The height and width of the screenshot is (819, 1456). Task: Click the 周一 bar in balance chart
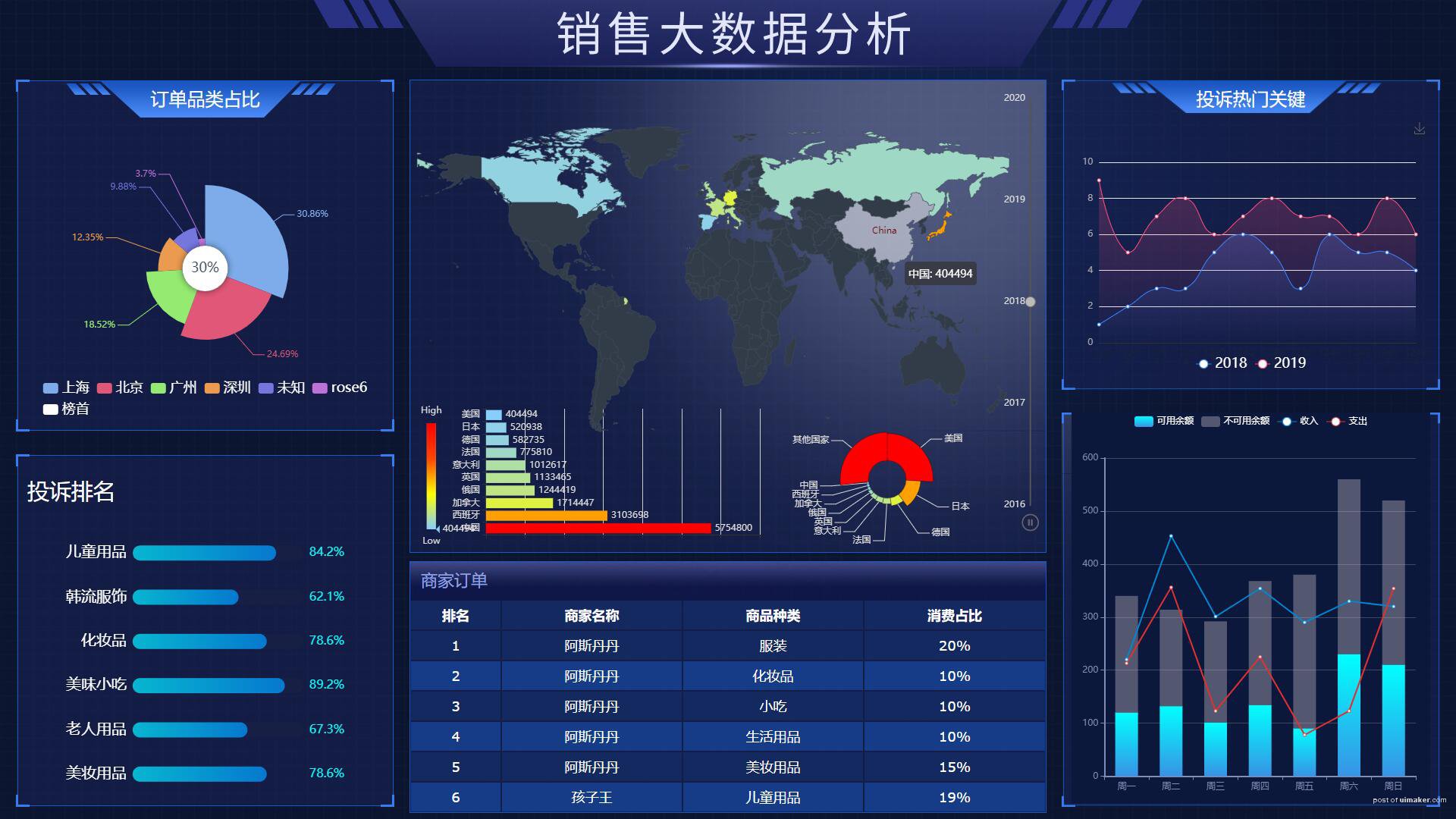1127,686
